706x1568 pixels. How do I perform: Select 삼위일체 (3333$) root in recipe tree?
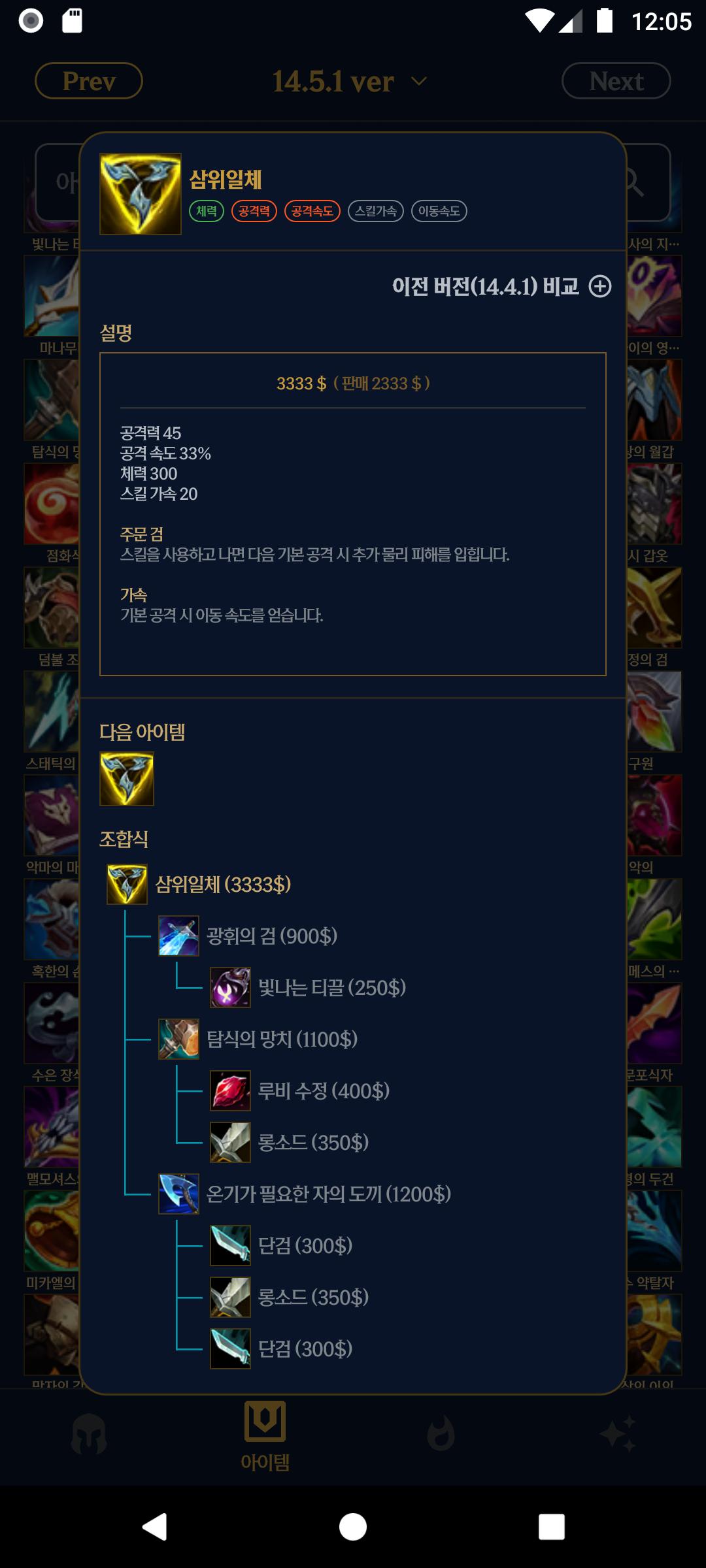coord(199,884)
